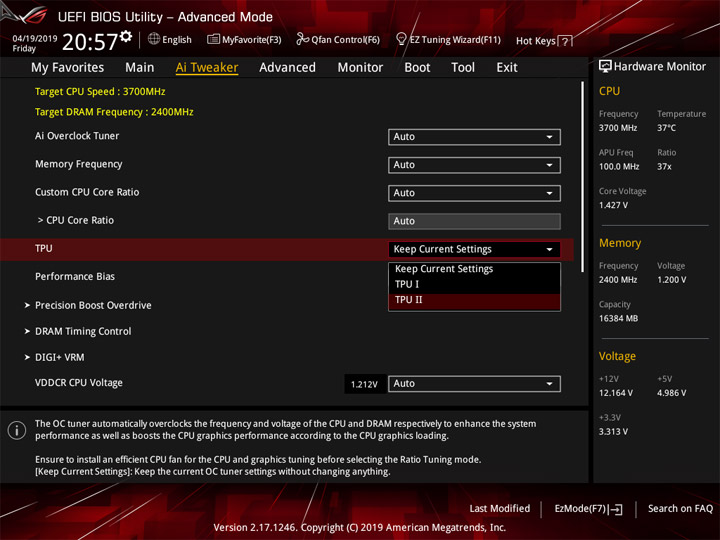This screenshot has height=540, width=720.
Task: Click the CPU Frequency 3700 MHz value
Action: point(618,128)
